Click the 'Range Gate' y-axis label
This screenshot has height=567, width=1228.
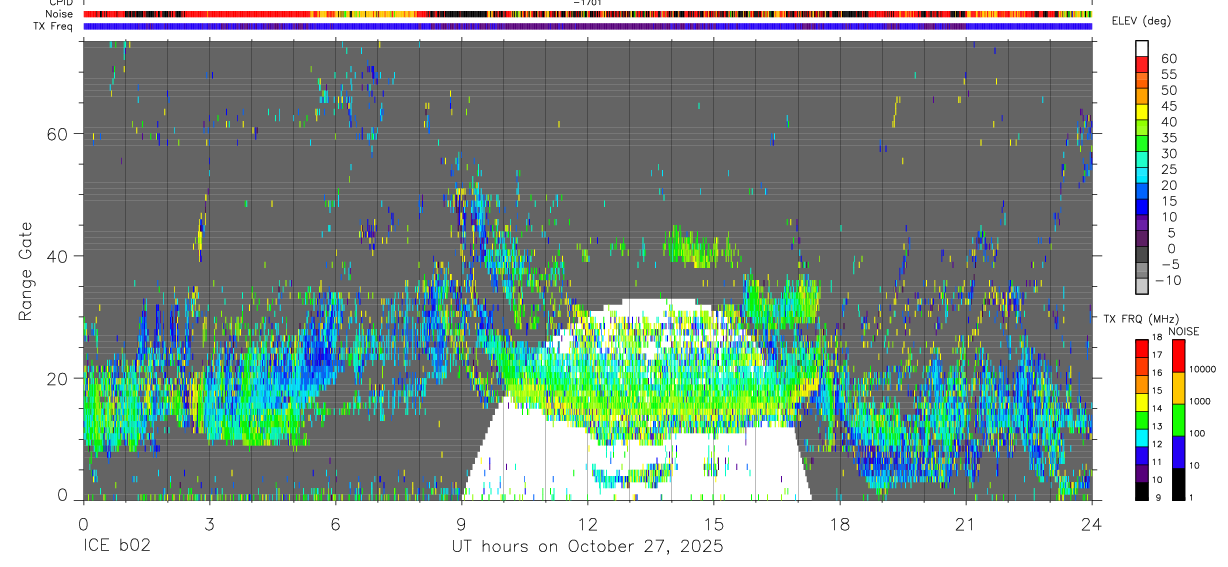point(26,271)
